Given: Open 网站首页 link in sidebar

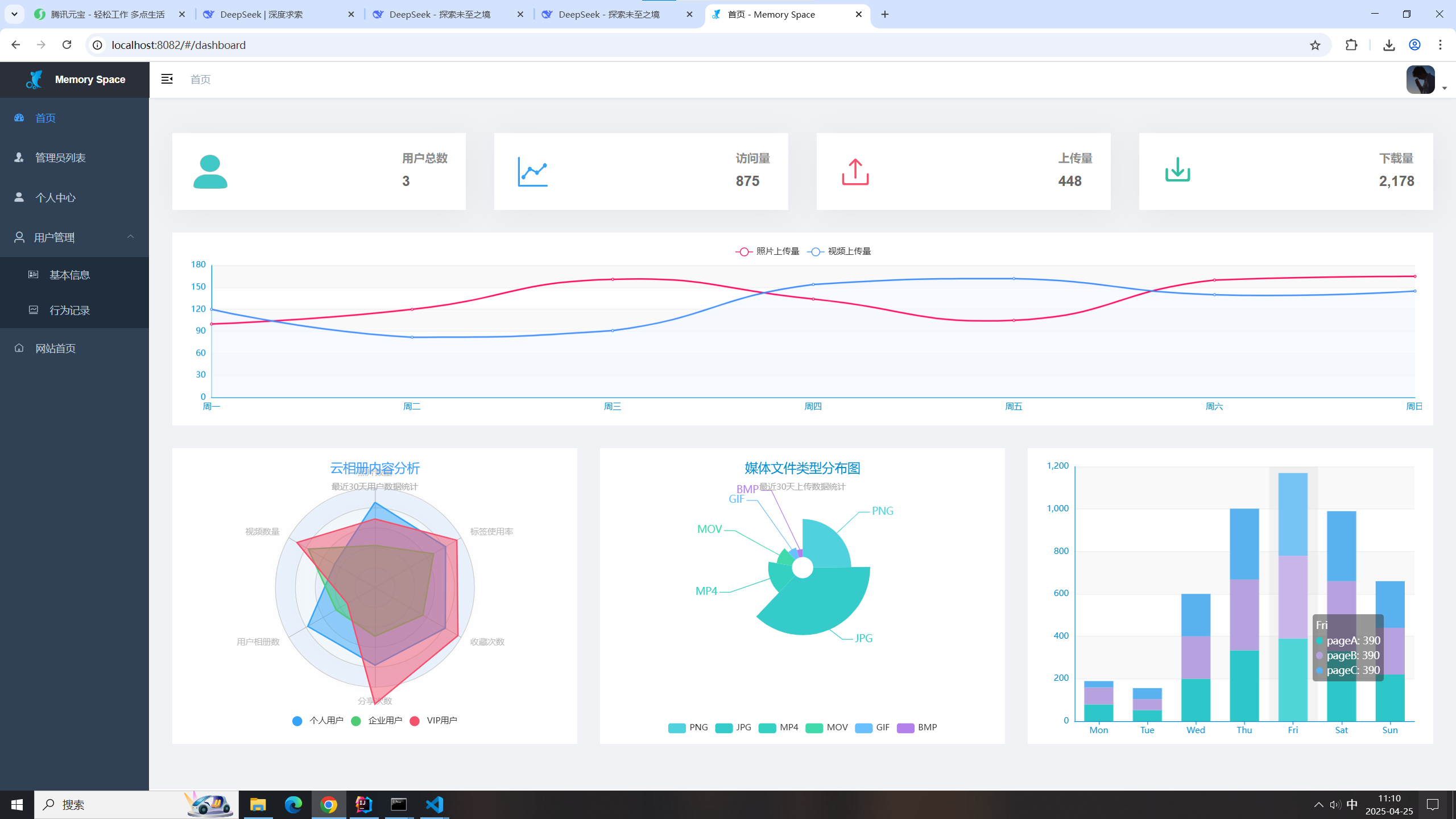Looking at the screenshot, I should tap(55, 348).
